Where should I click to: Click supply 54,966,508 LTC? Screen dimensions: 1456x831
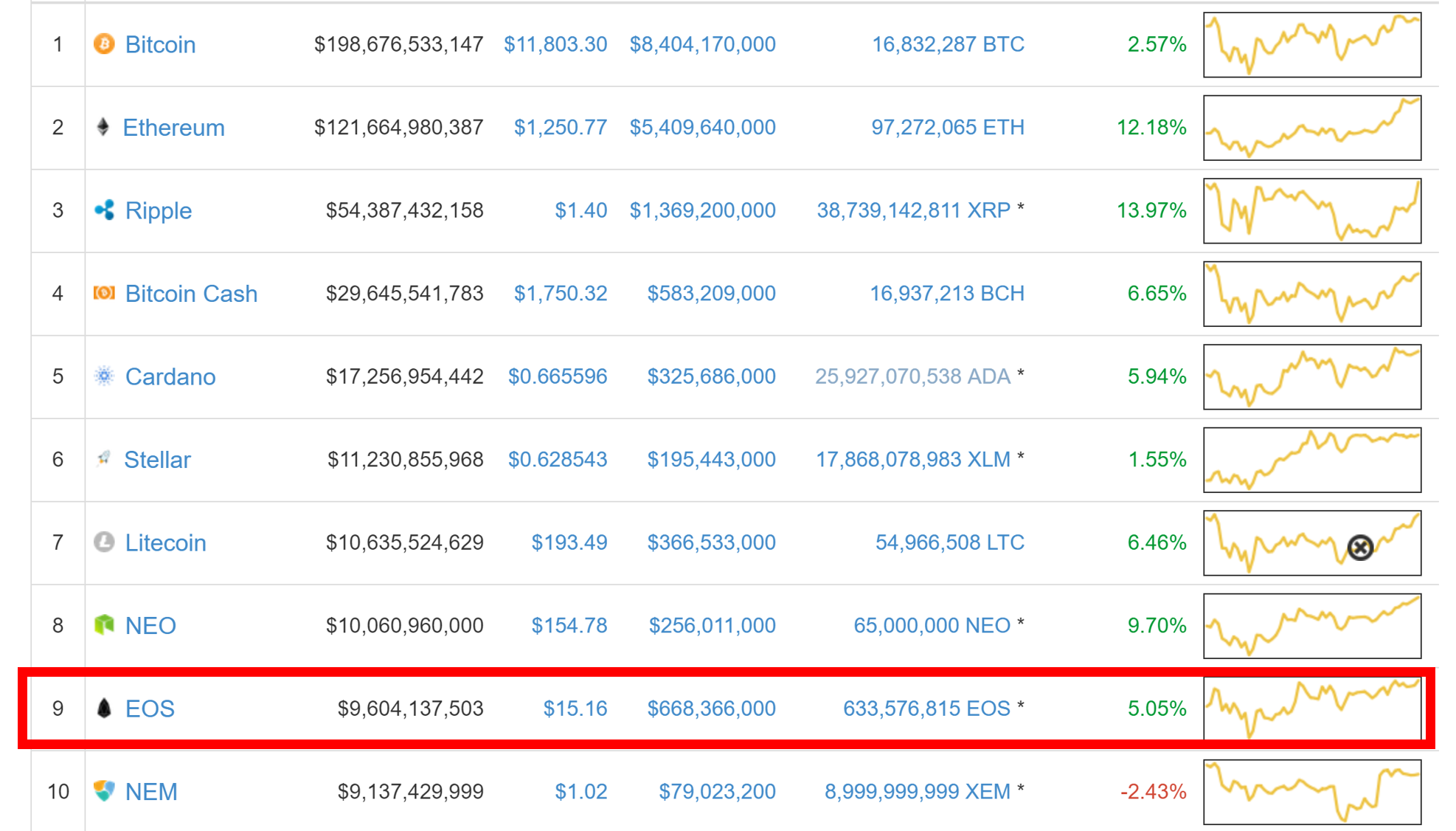point(950,542)
